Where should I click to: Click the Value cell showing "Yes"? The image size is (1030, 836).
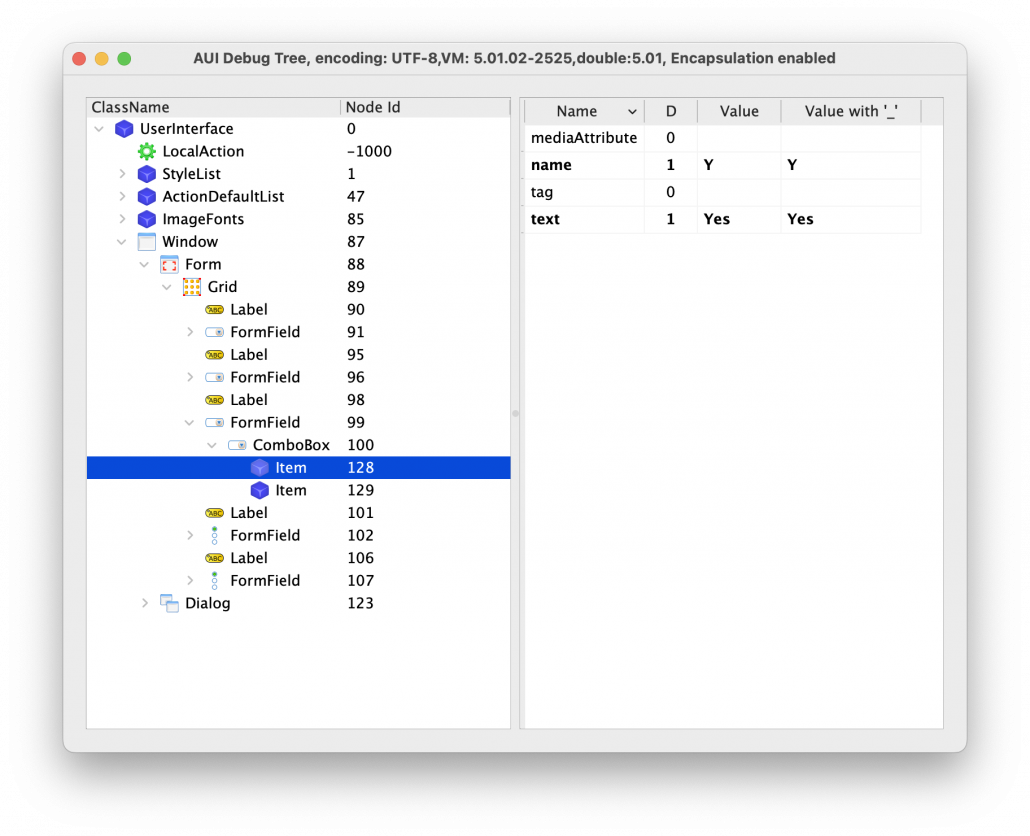tap(739, 219)
